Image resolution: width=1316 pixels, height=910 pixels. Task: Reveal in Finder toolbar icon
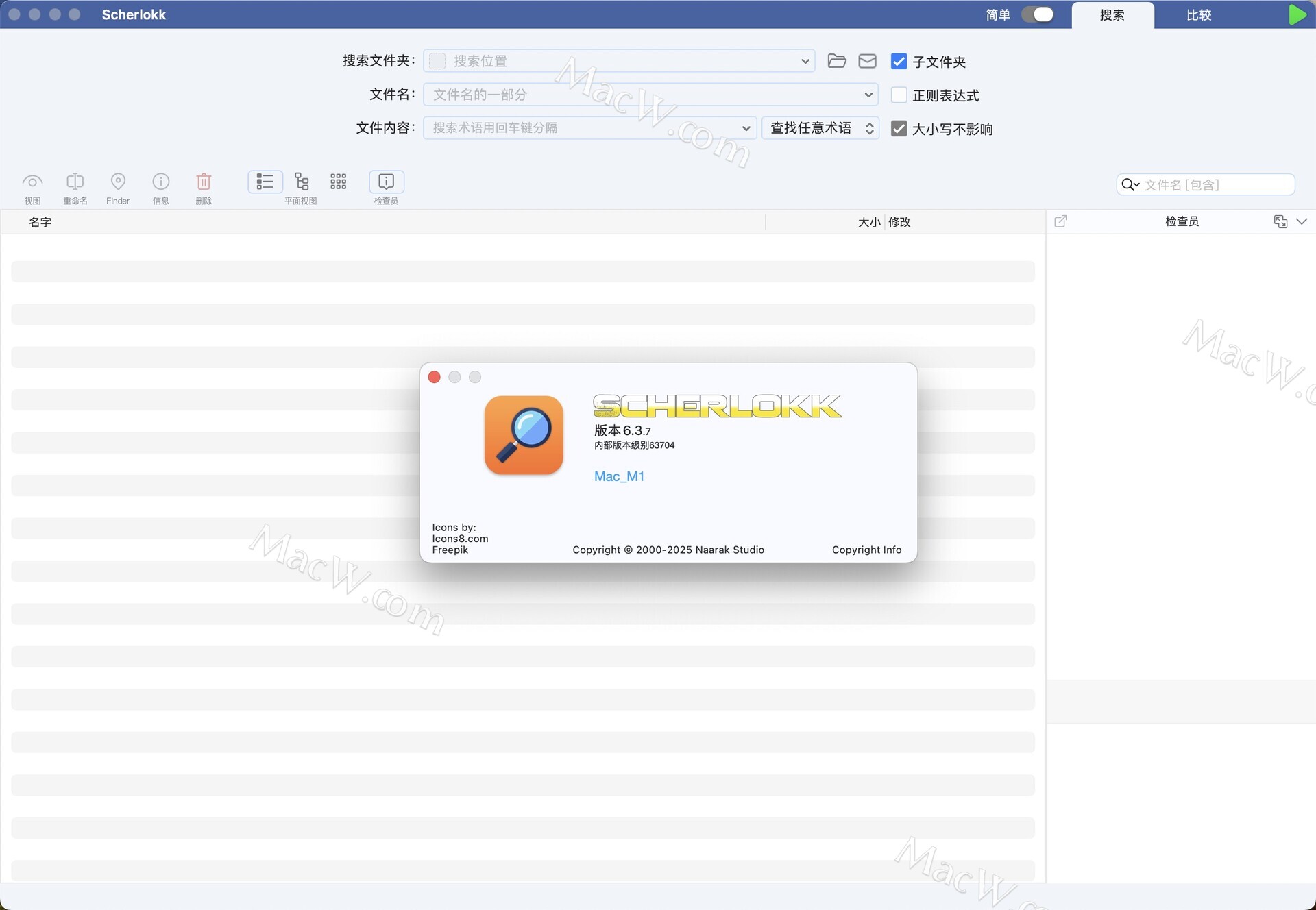(118, 182)
